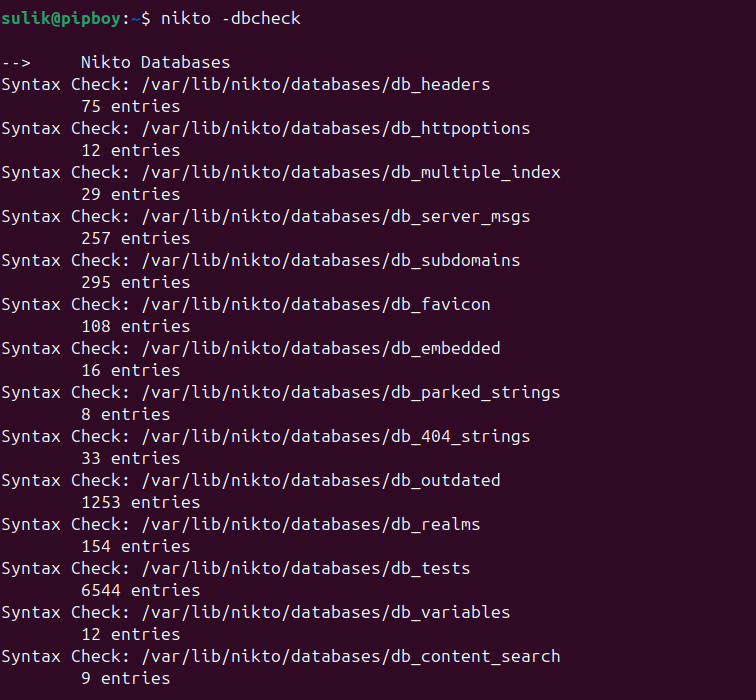756x700 pixels.
Task: Click the 257 entries line
Action: pyautogui.click(x=135, y=238)
